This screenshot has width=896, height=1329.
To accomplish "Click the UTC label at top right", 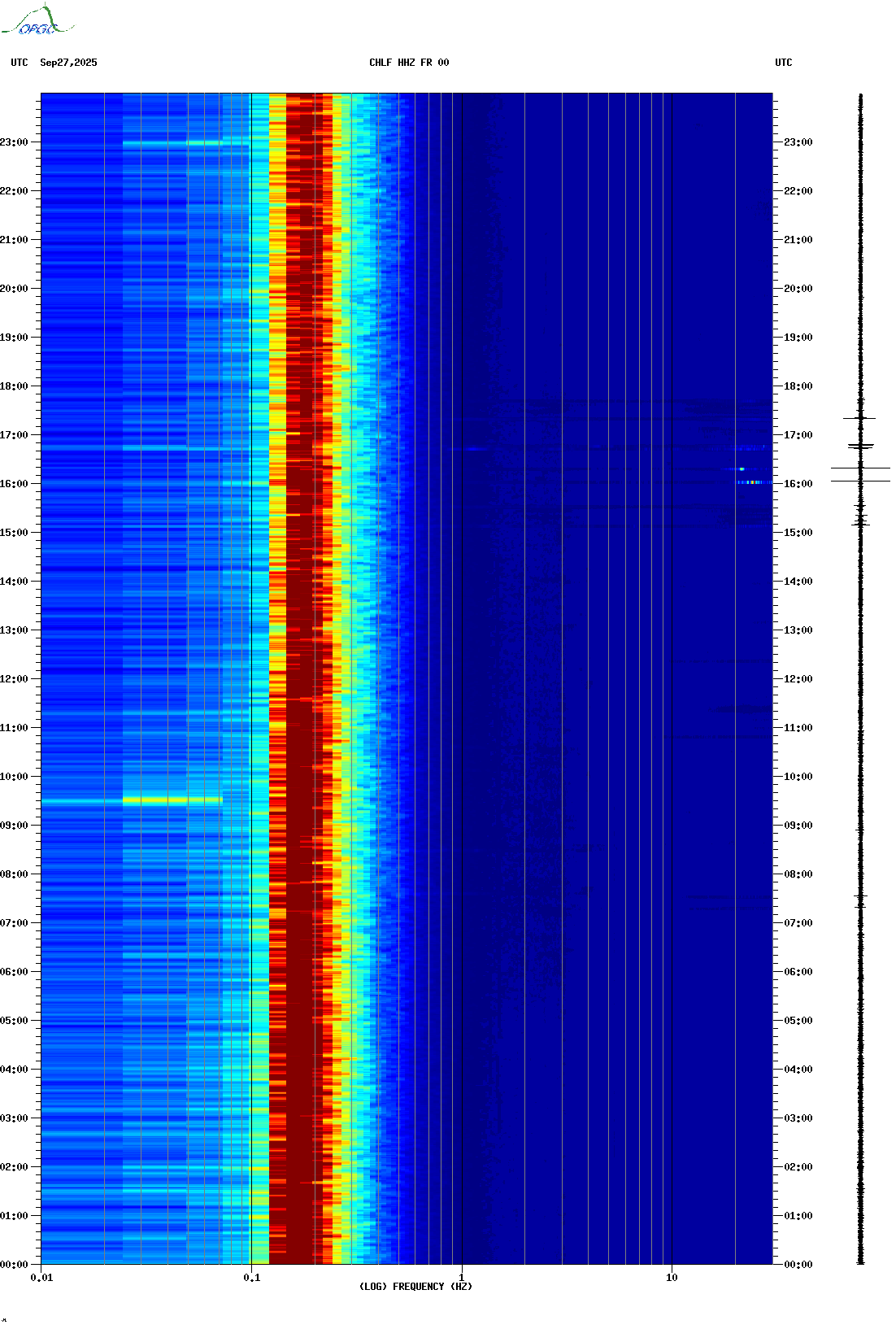I will pyautogui.click(x=783, y=63).
